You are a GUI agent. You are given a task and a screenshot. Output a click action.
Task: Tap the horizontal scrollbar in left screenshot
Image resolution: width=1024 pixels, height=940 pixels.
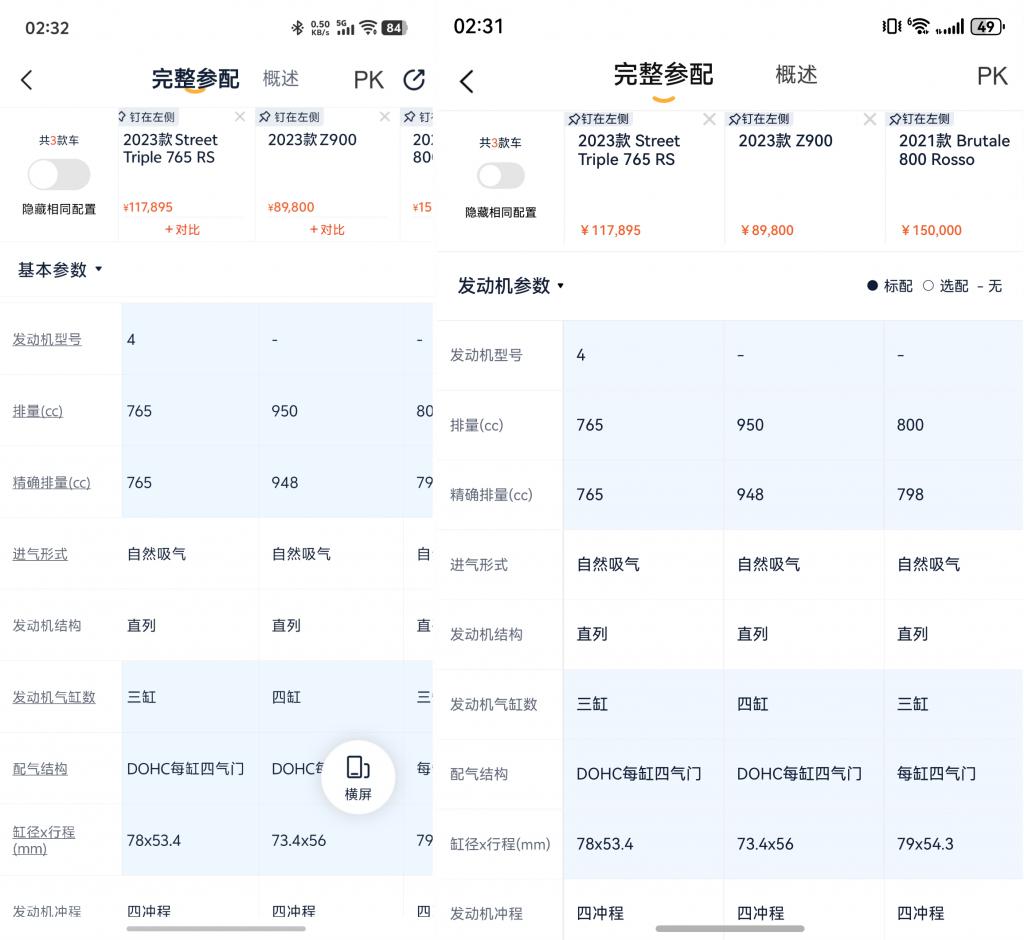[x=216, y=928]
